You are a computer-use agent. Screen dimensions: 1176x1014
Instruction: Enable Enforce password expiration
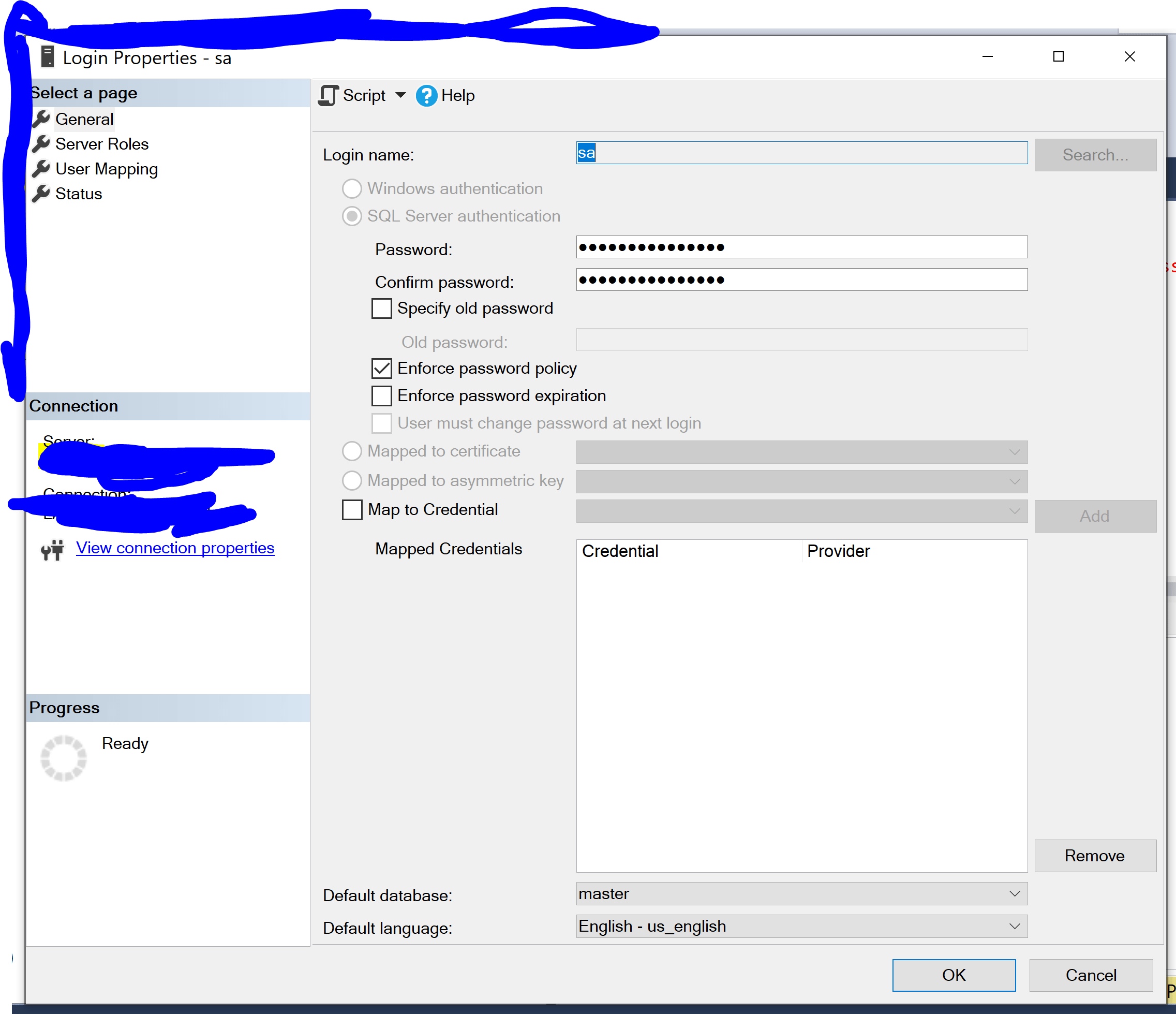(381, 396)
